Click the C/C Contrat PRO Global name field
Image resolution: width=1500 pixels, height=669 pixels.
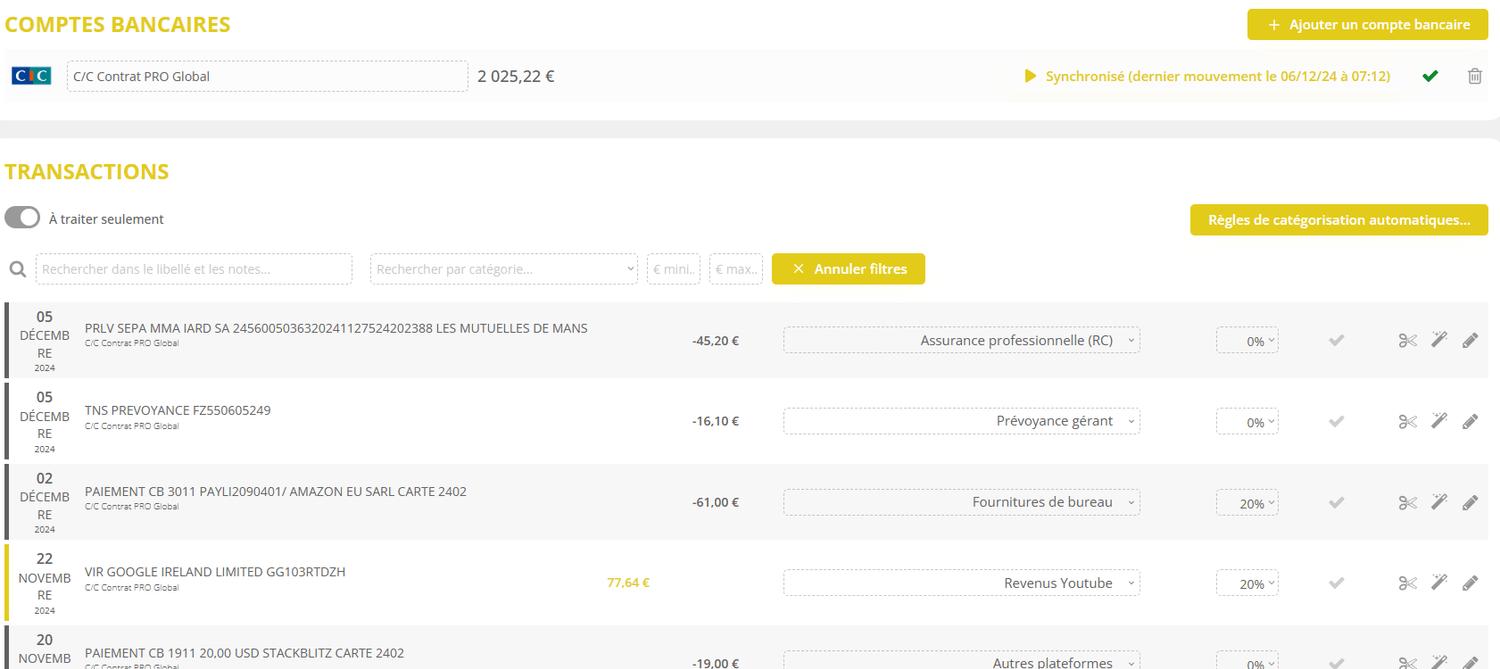[267, 76]
